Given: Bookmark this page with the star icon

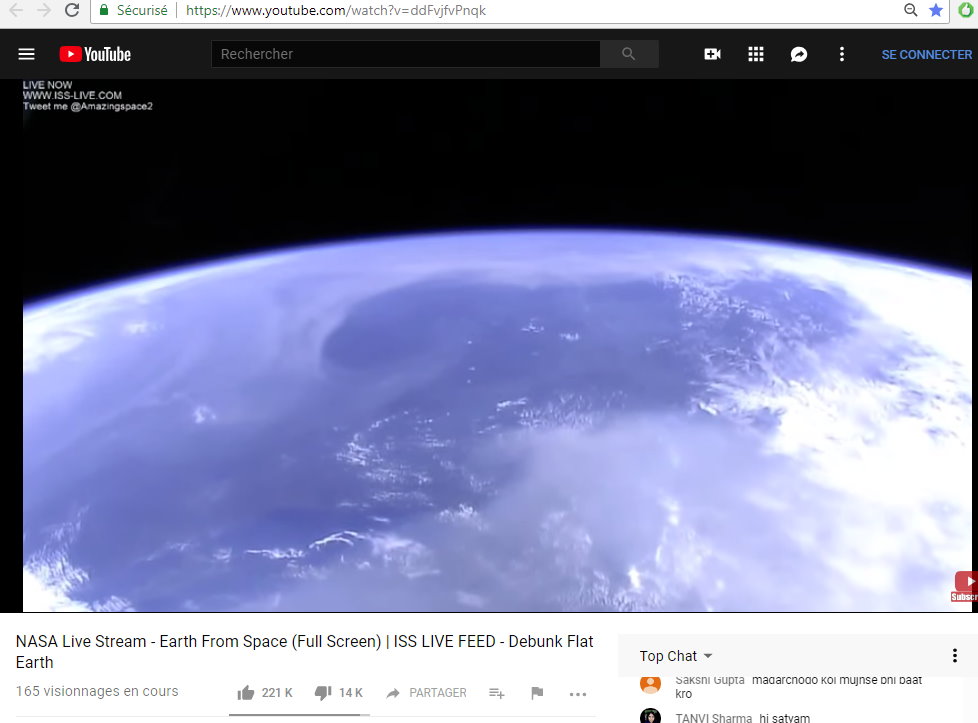Looking at the screenshot, I should coord(936,10).
